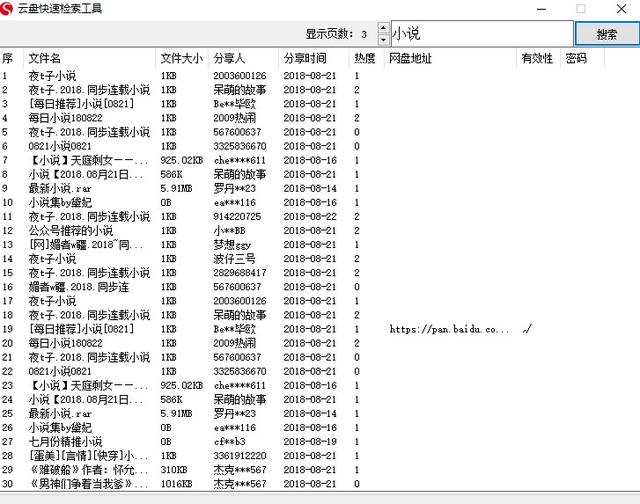Decrease the 显示页数 page count
Image resolution: width=640 pixels, height=504 pixels.
click(x=383, y=40)
